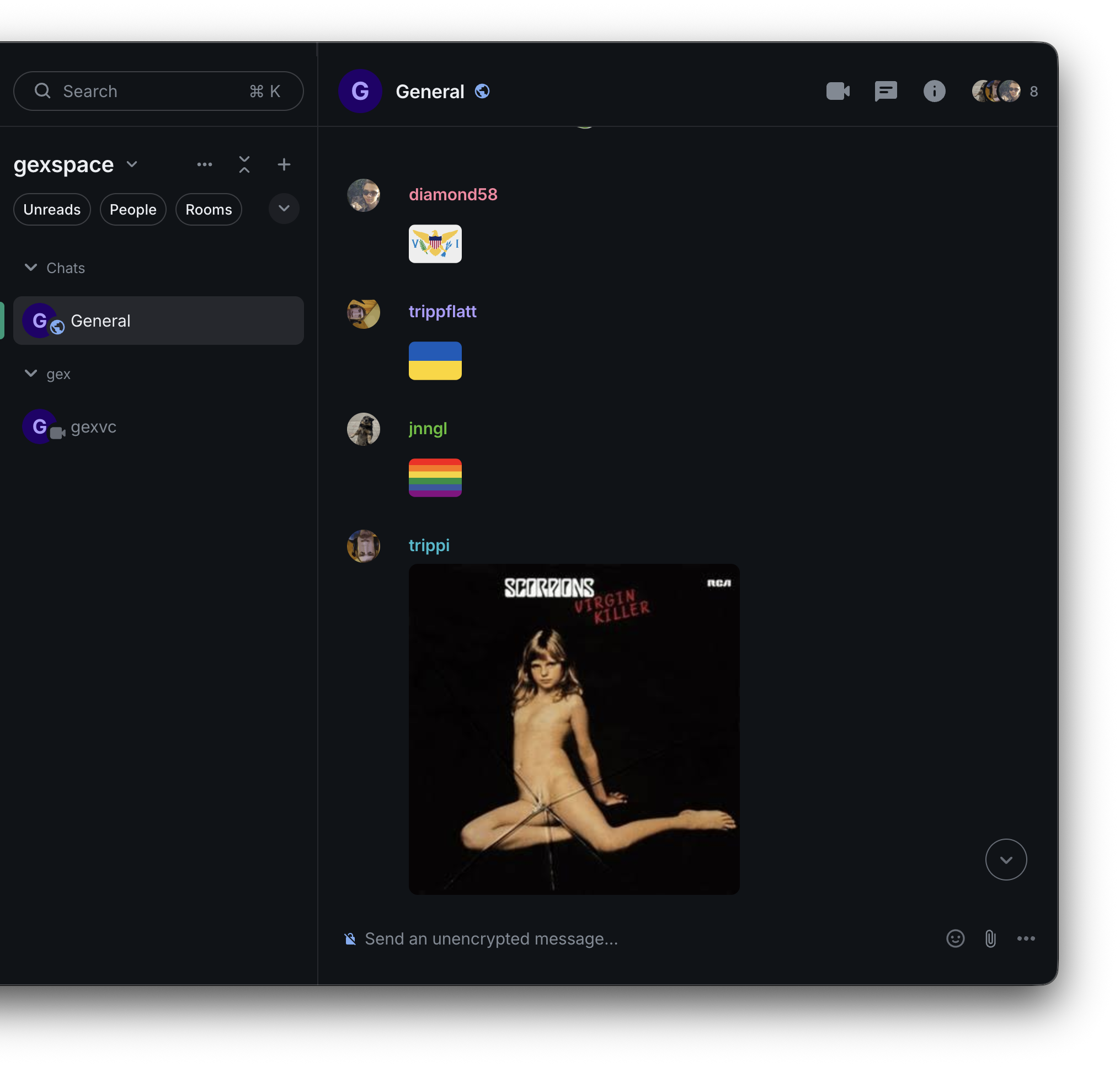
Task: Click the search magnifier icon
Action: (x=42, y=91)
